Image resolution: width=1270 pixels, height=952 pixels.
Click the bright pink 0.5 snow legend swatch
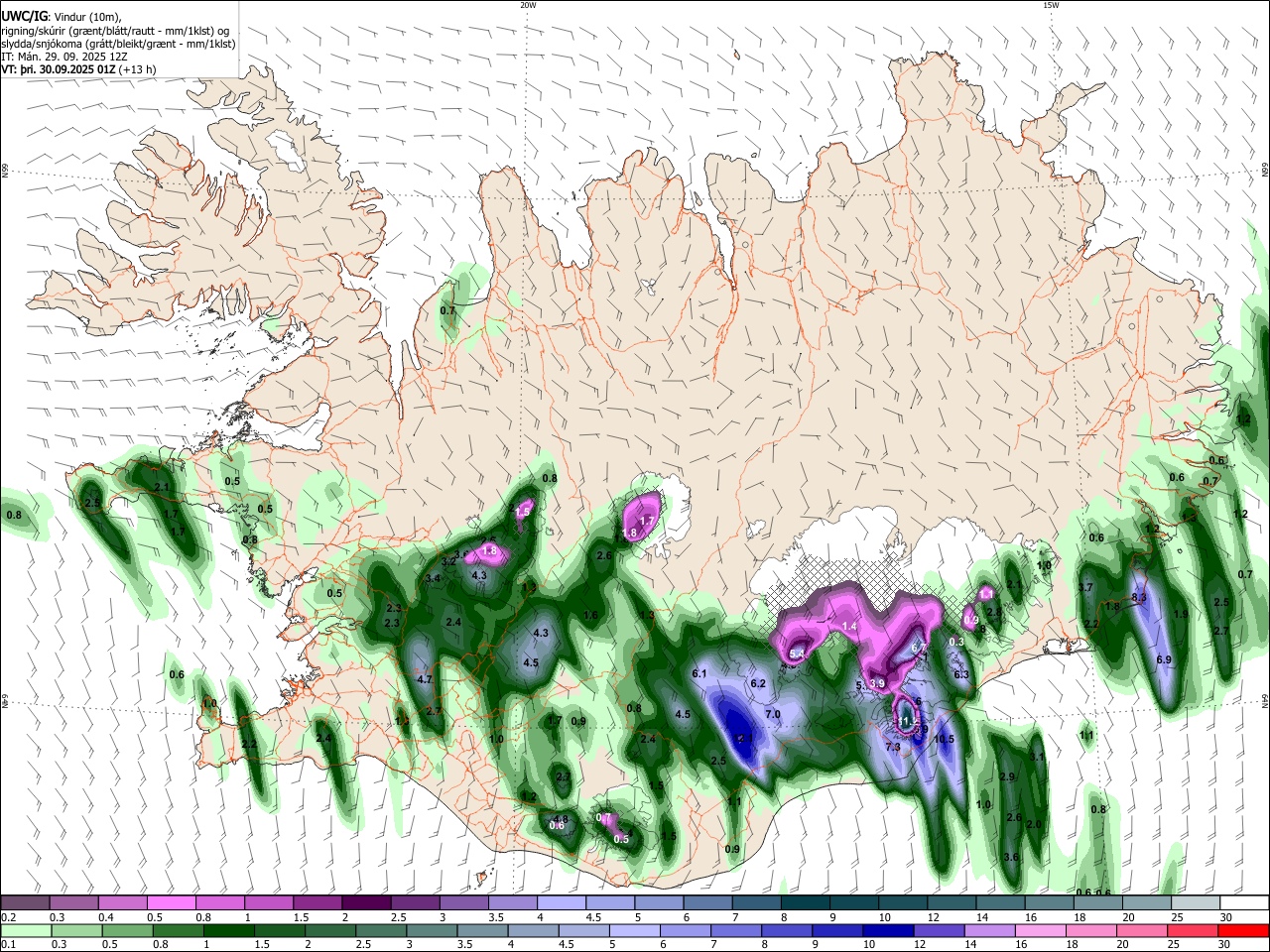(171, 902)
